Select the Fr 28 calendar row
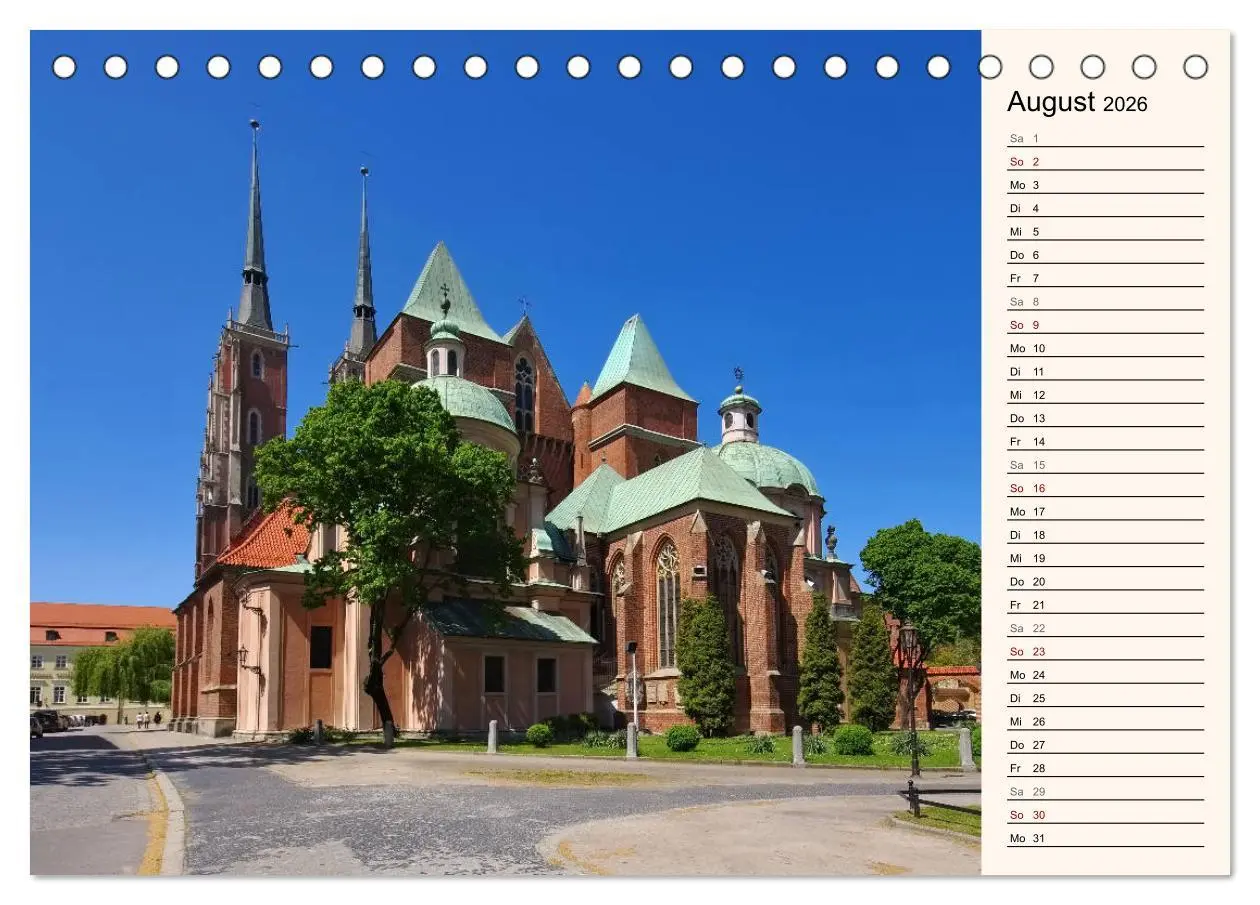 click(x=1105, y=768)
